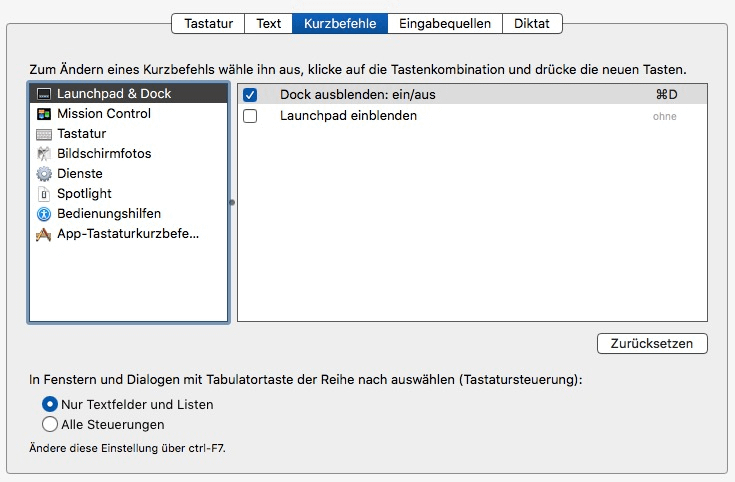Switch to the Eingabequellen tab
The width and height of the screenshot is (735, 482).
tap(445, 23)
